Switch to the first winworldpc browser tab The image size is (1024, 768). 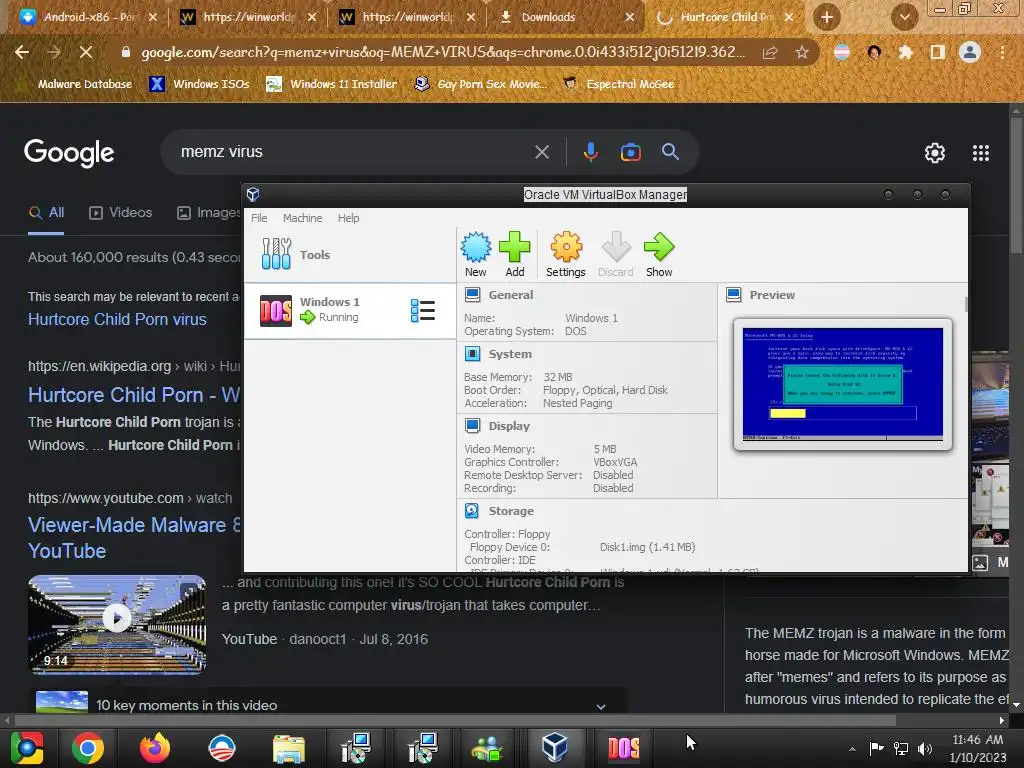click(x=248, y=17)
